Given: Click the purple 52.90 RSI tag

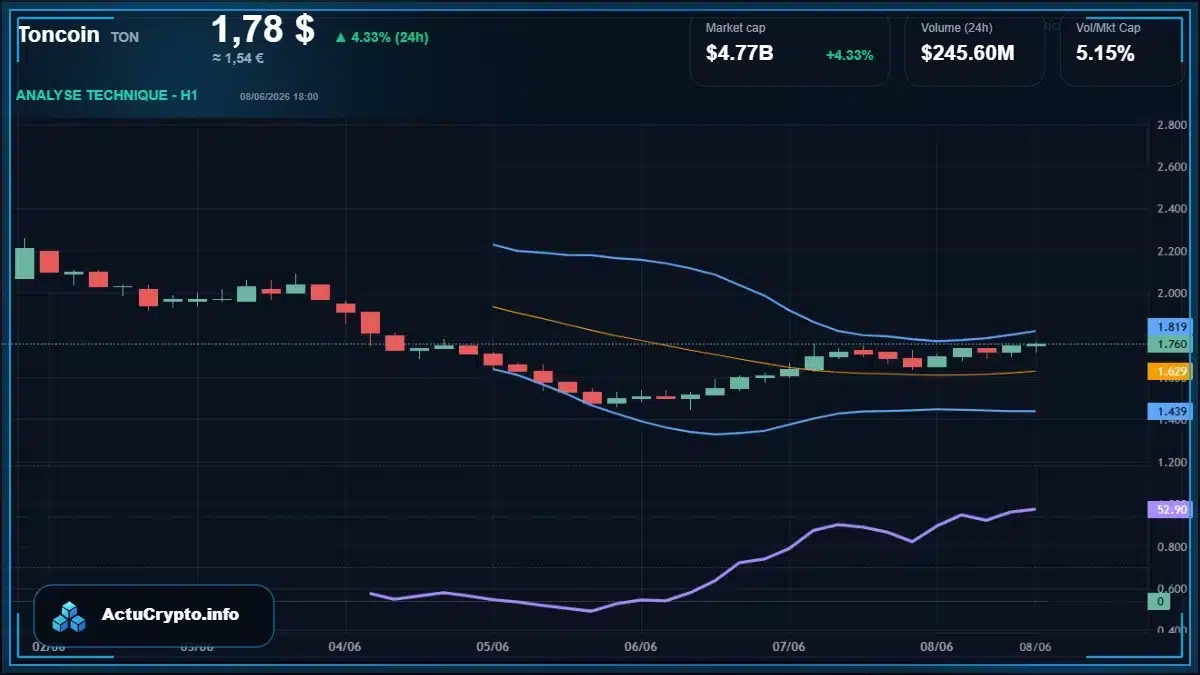Looking at the screenshot, I should [x=1169, y=510].
